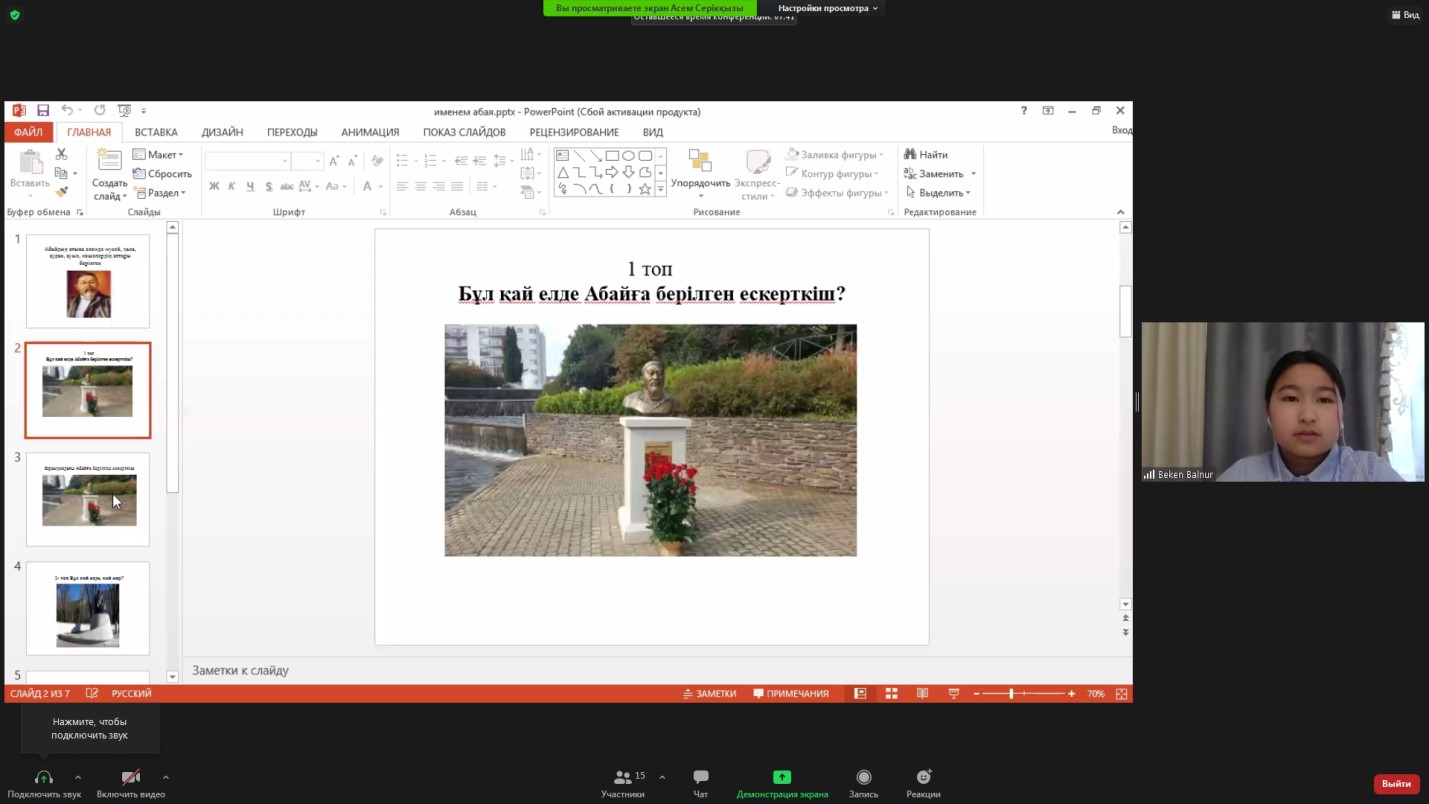Viewport: 1429px width, 804px height.
Task: Expand the Layout dropdown
Action: (160, 155)
